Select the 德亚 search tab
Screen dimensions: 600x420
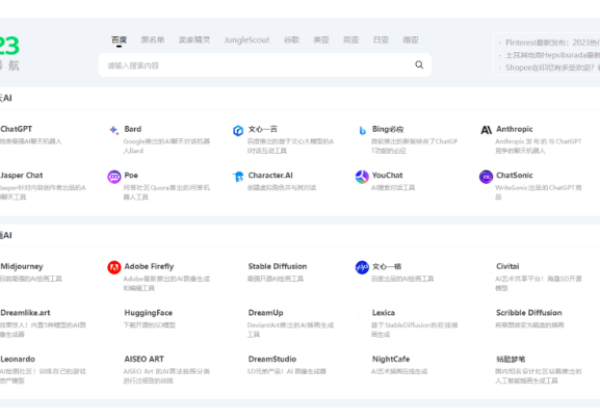411,40
